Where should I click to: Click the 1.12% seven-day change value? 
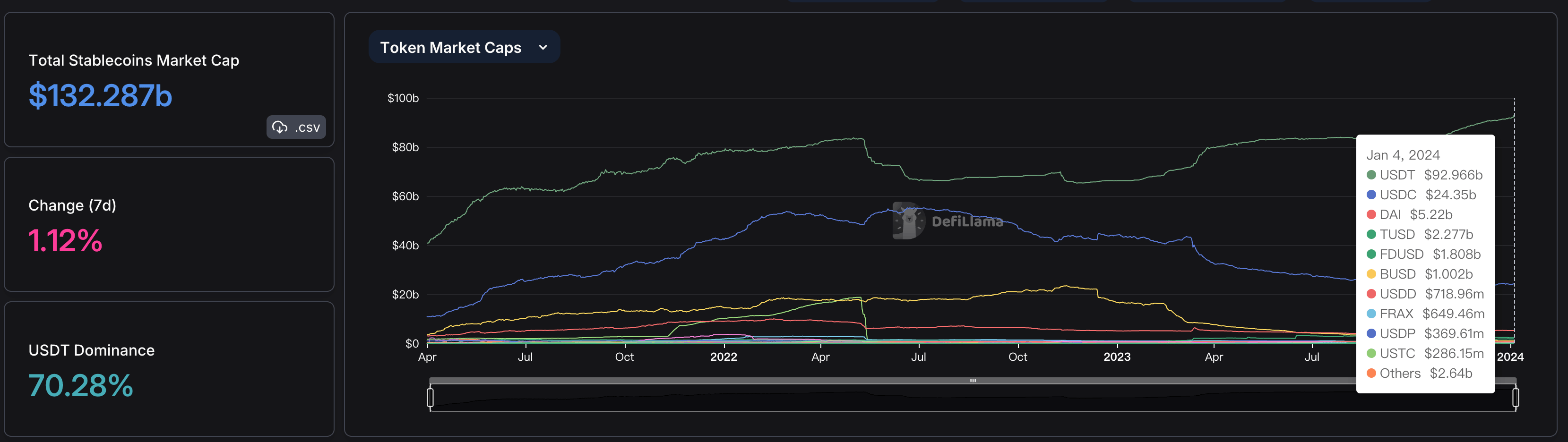[x=65, y=241]
